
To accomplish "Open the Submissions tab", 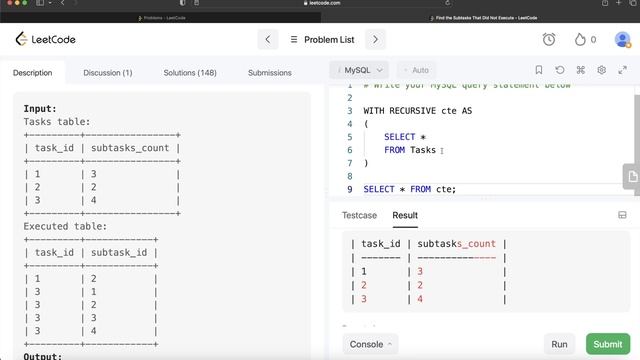I will point(269,73).
